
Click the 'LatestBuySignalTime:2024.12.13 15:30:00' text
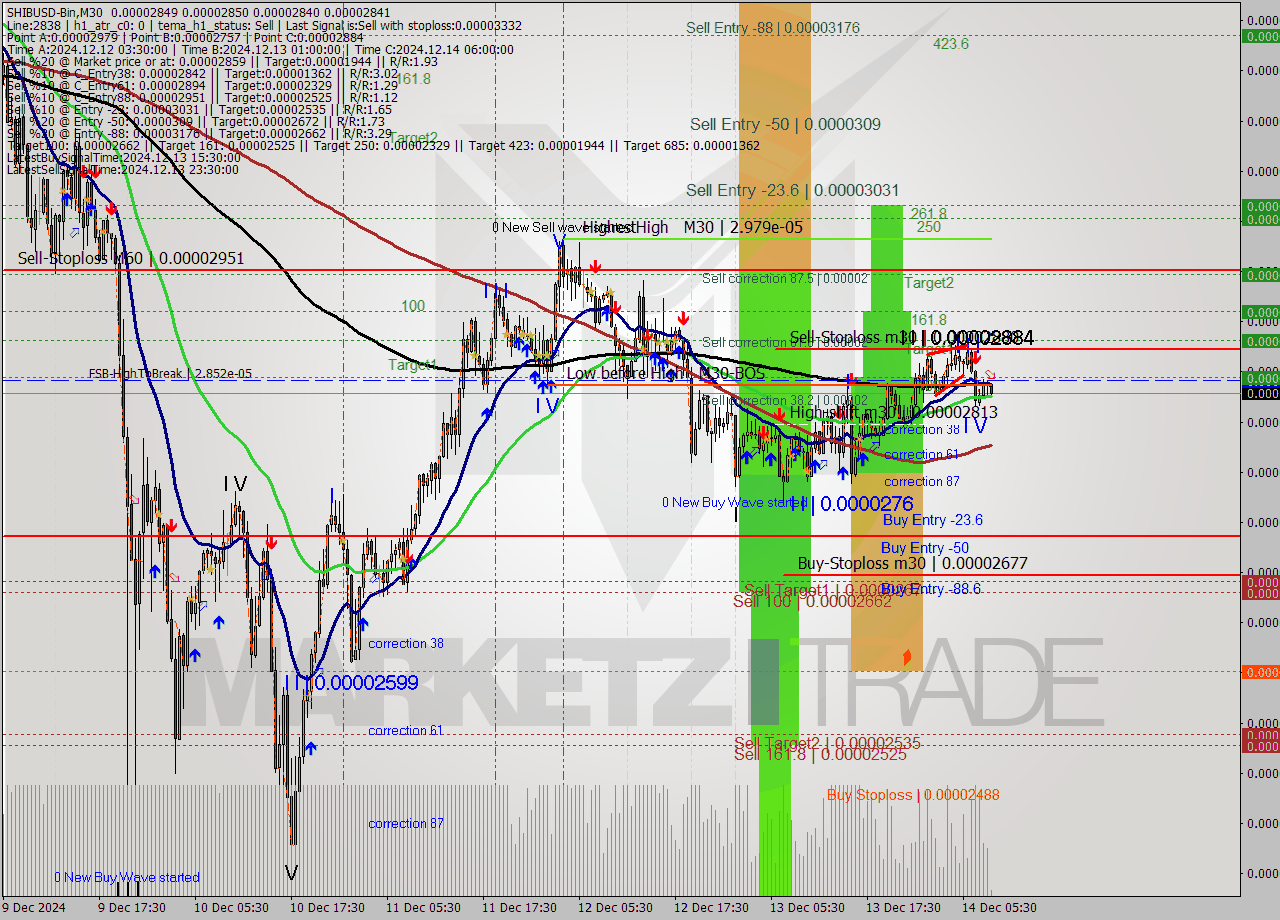(x=123, y=158)
